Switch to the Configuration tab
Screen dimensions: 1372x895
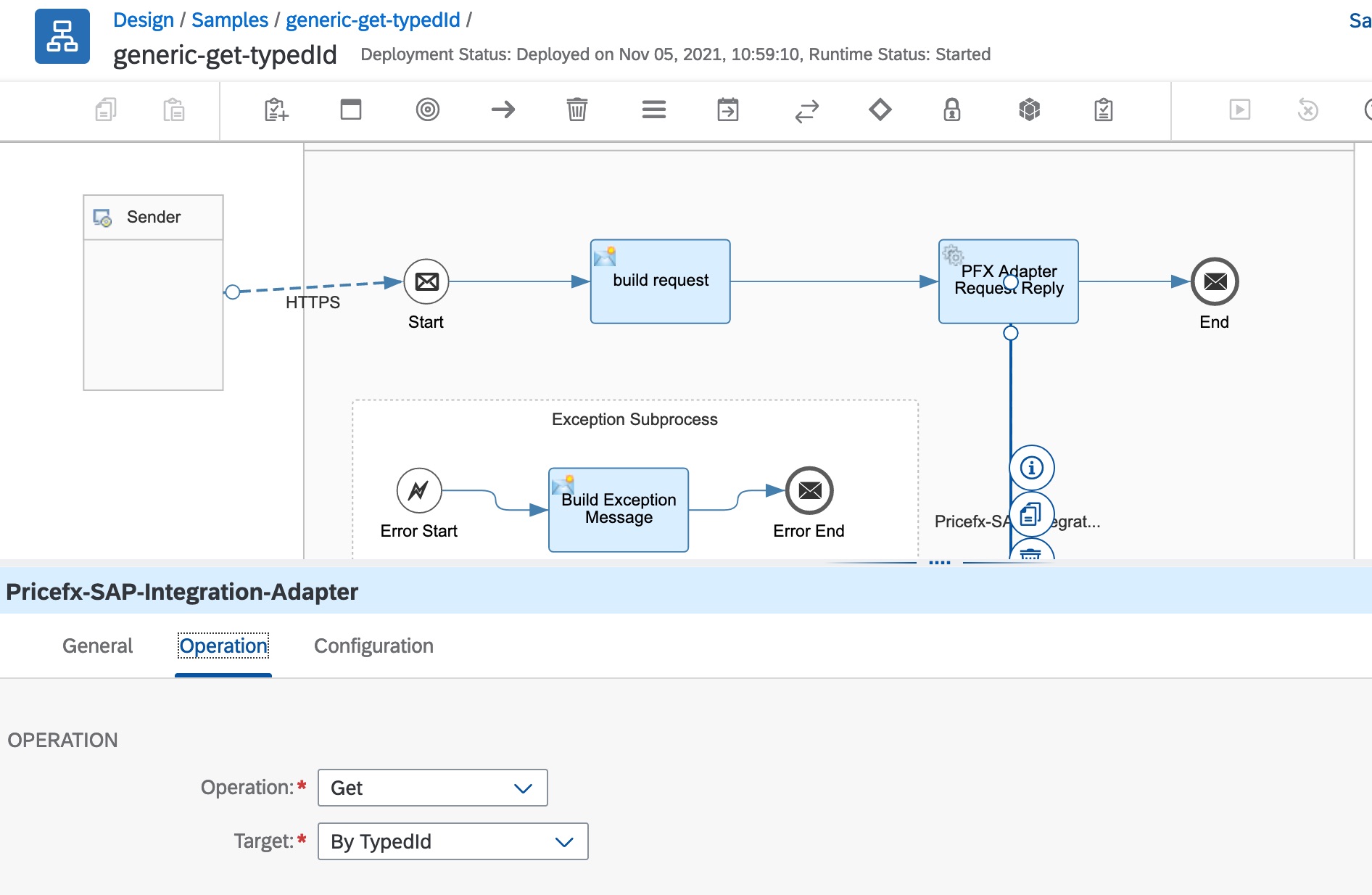(x=373, y=646)
